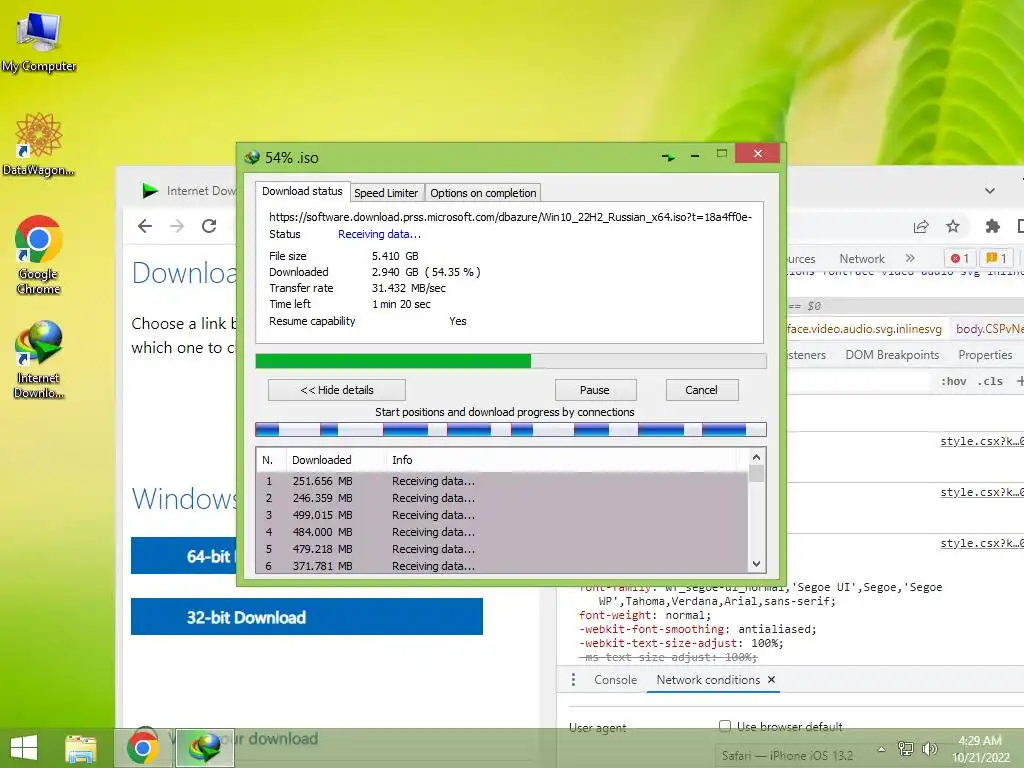This screenshot has height=768, width=1024.
Task: Click Chrome share page icon
Action: point(921,227)
